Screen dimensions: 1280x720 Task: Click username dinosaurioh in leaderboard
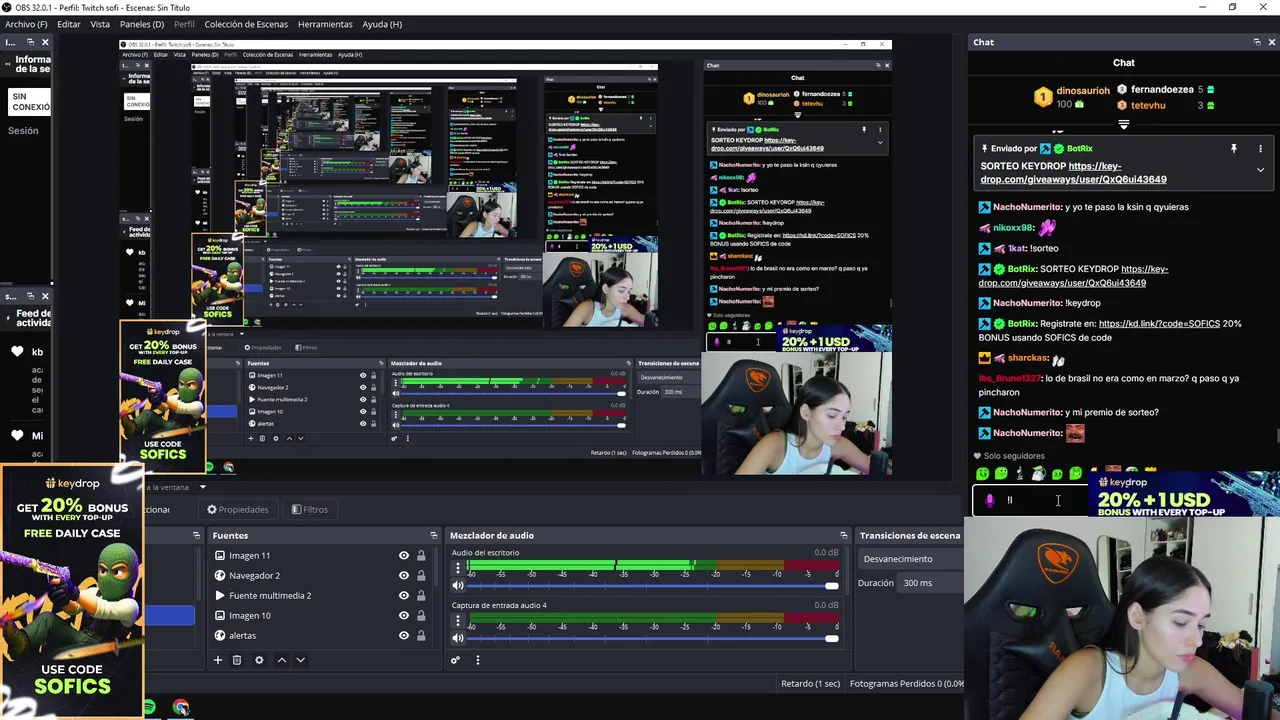click(1083, 90)
